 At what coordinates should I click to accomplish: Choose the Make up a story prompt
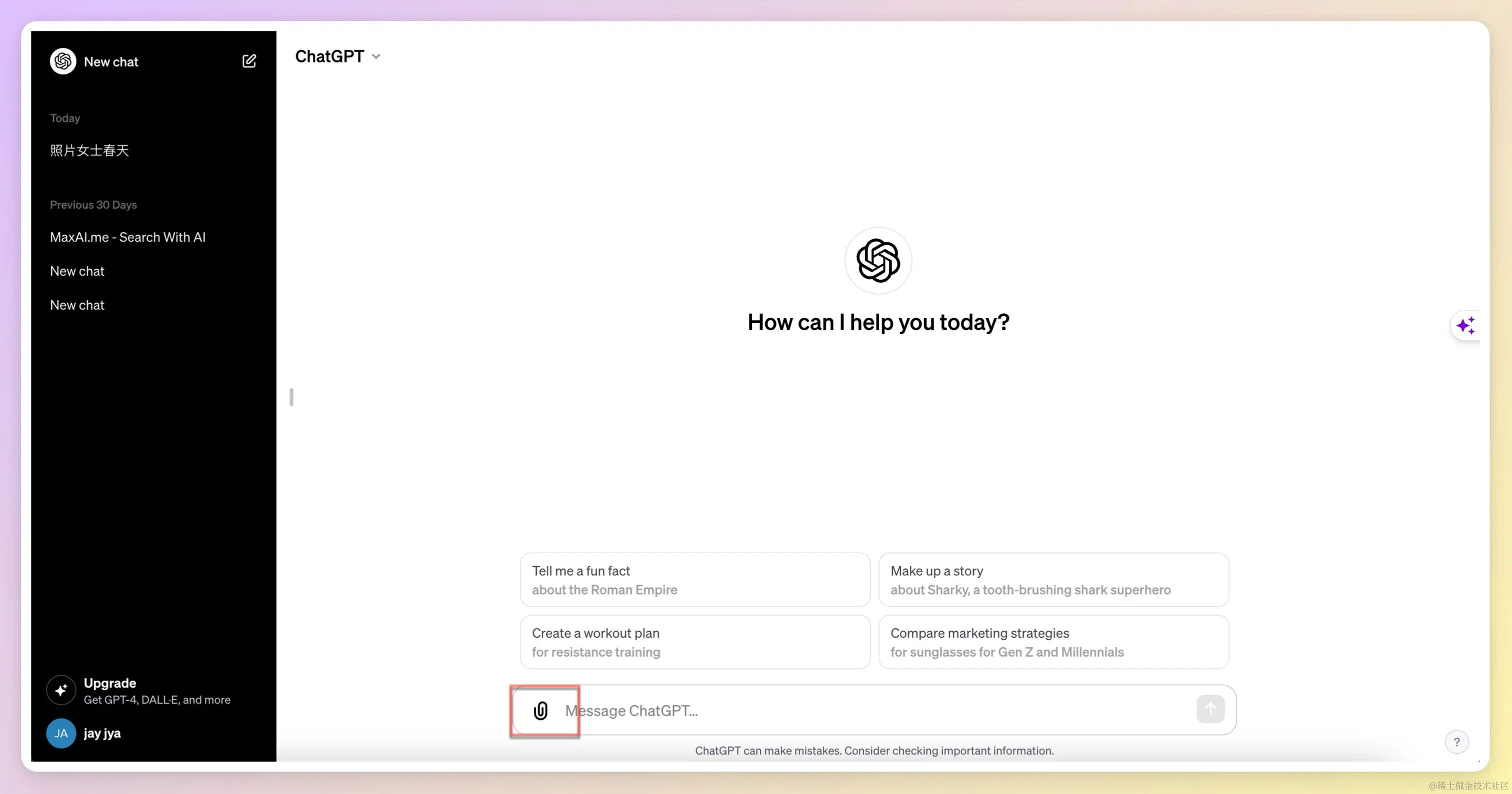click(x=1053, y=580)
